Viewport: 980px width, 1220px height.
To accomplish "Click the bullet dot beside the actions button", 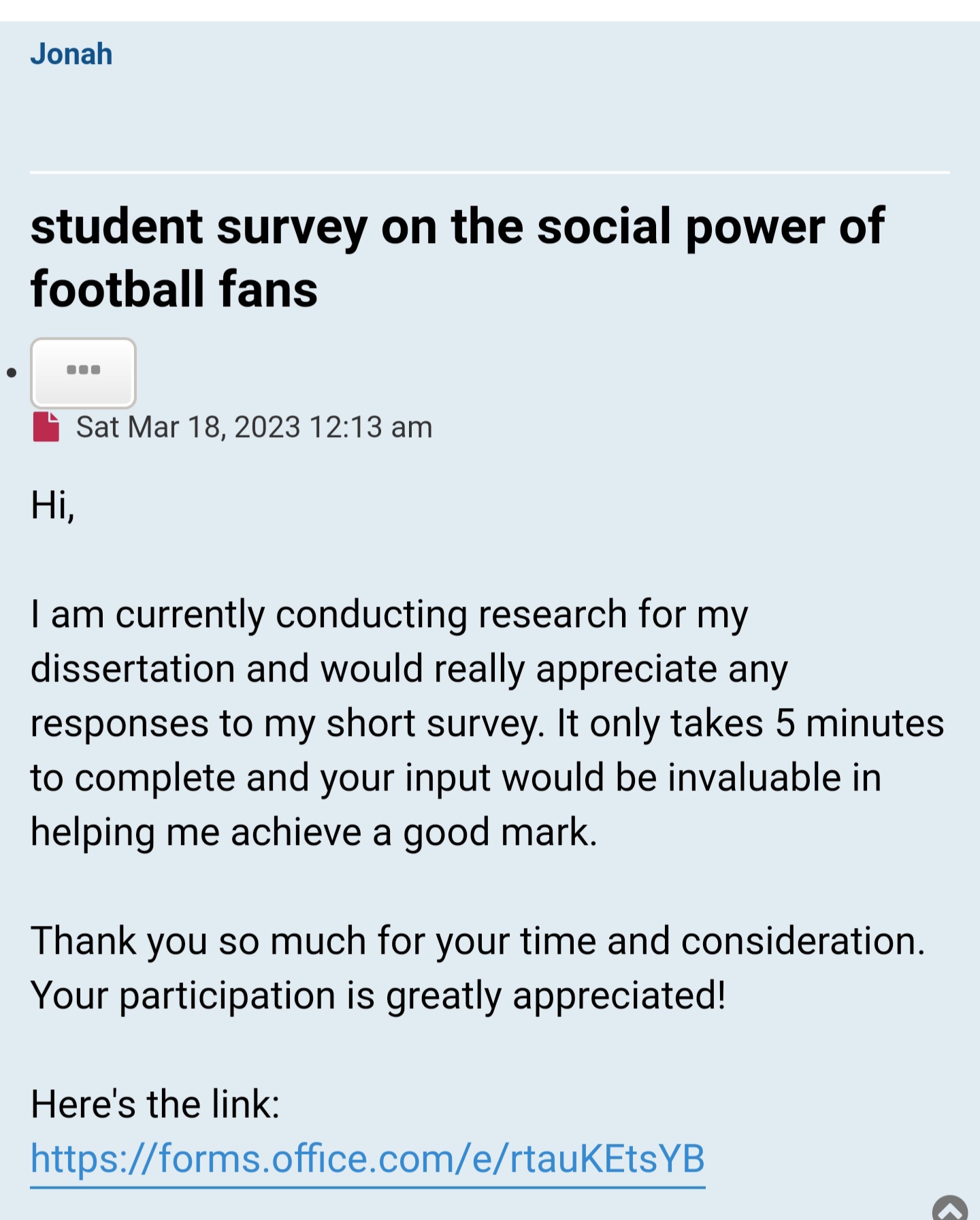I will click(11, 372).
